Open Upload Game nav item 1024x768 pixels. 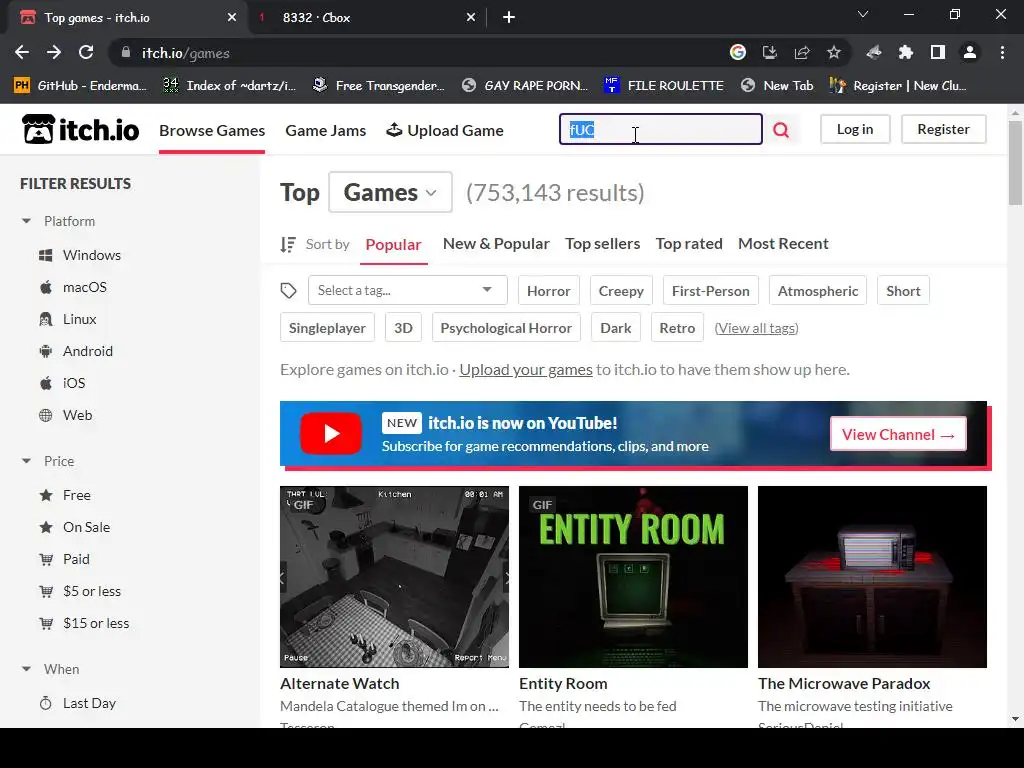tap(445, 131)
